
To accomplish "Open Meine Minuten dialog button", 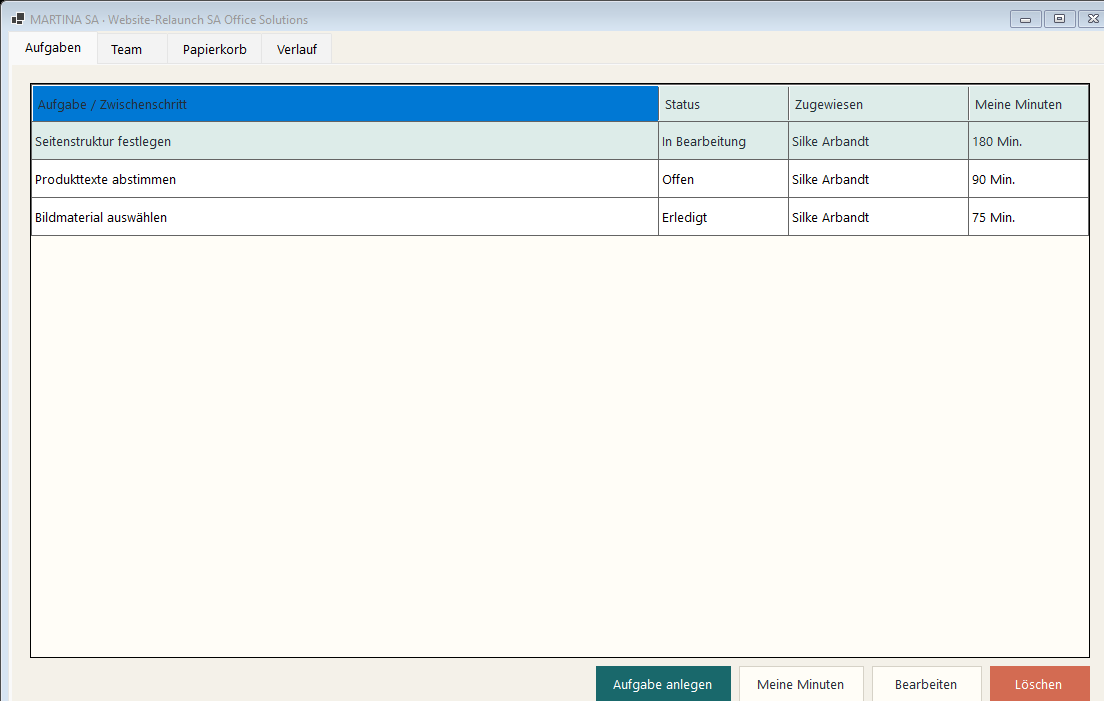I will pyautogui.click(x=801, y=684).
